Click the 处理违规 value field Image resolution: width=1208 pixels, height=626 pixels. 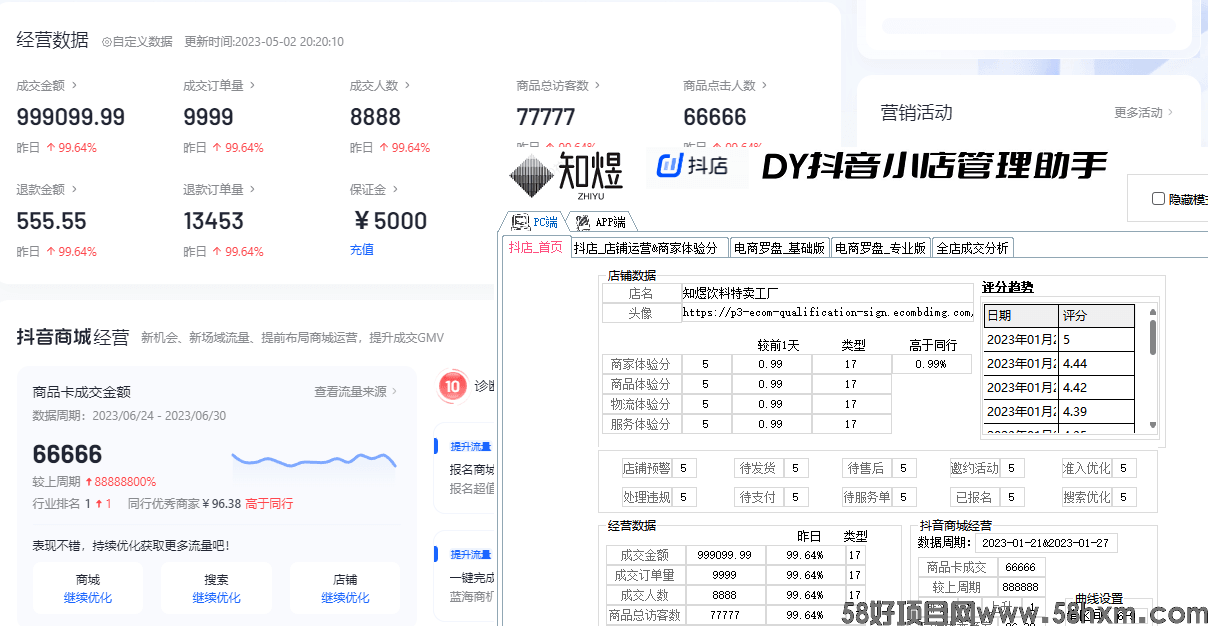click(686, 497)
